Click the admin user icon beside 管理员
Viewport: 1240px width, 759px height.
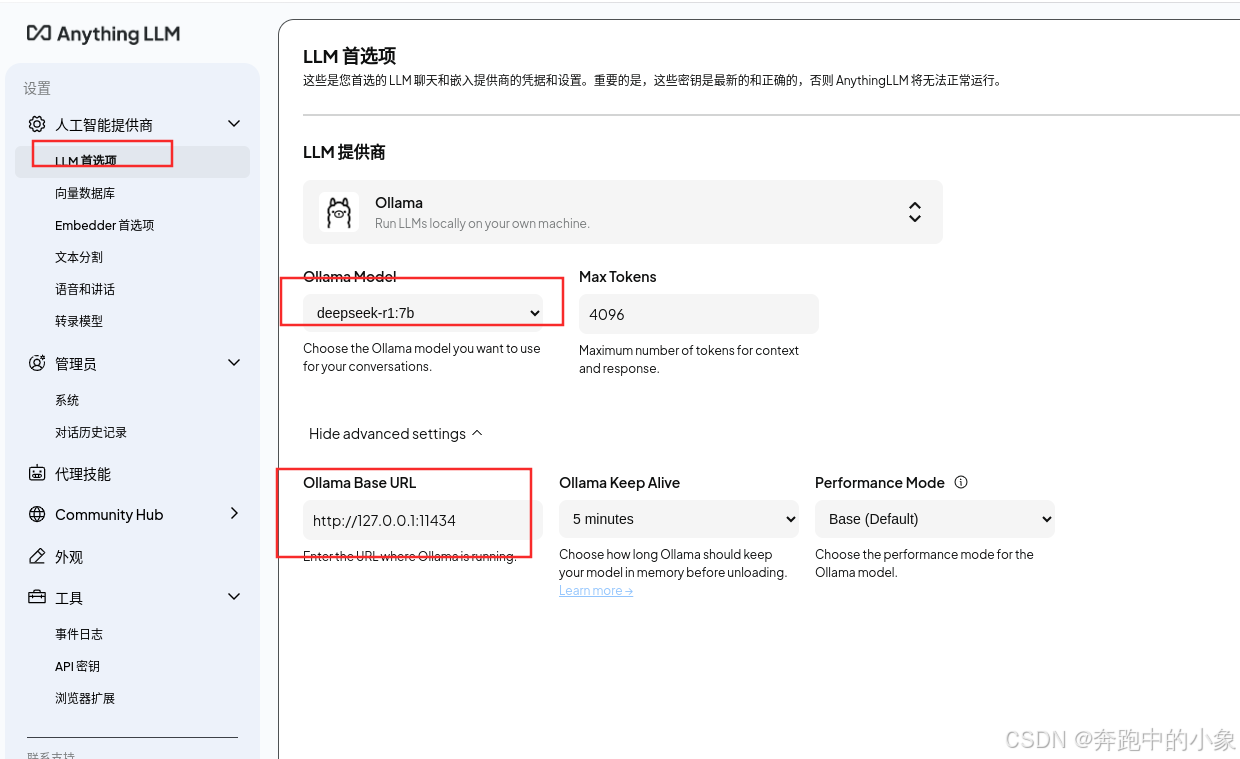(37, 363)
